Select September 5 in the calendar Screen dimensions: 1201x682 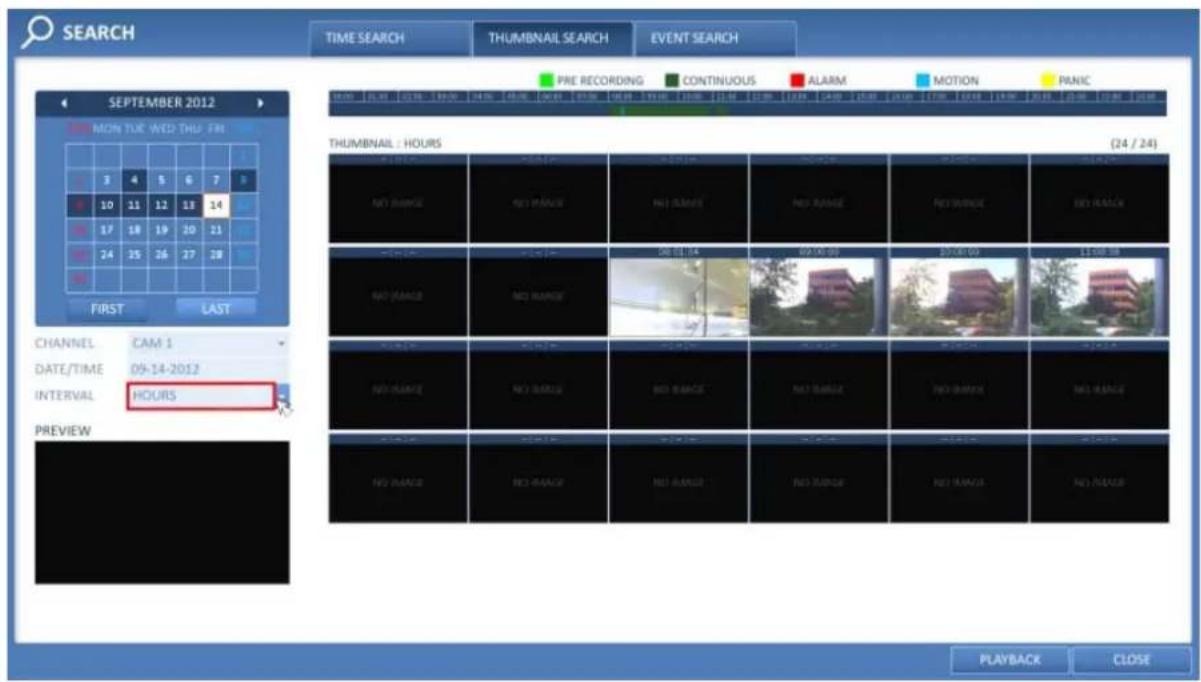(161, 181)
